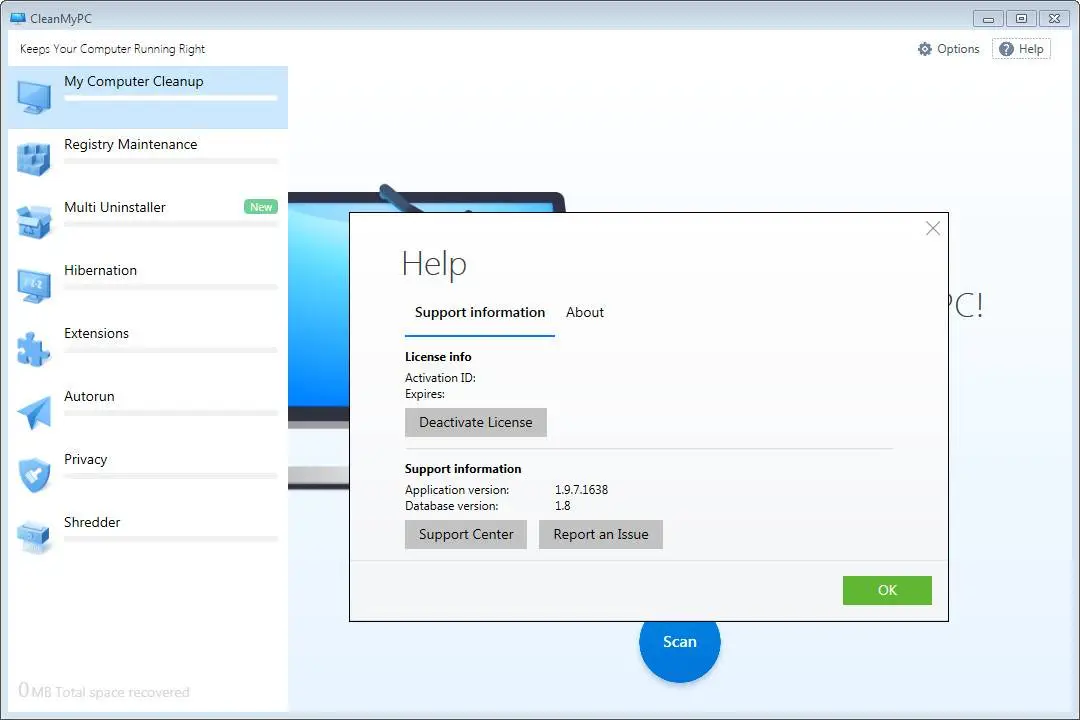Click the Deactivate License button

click(476, 422)
